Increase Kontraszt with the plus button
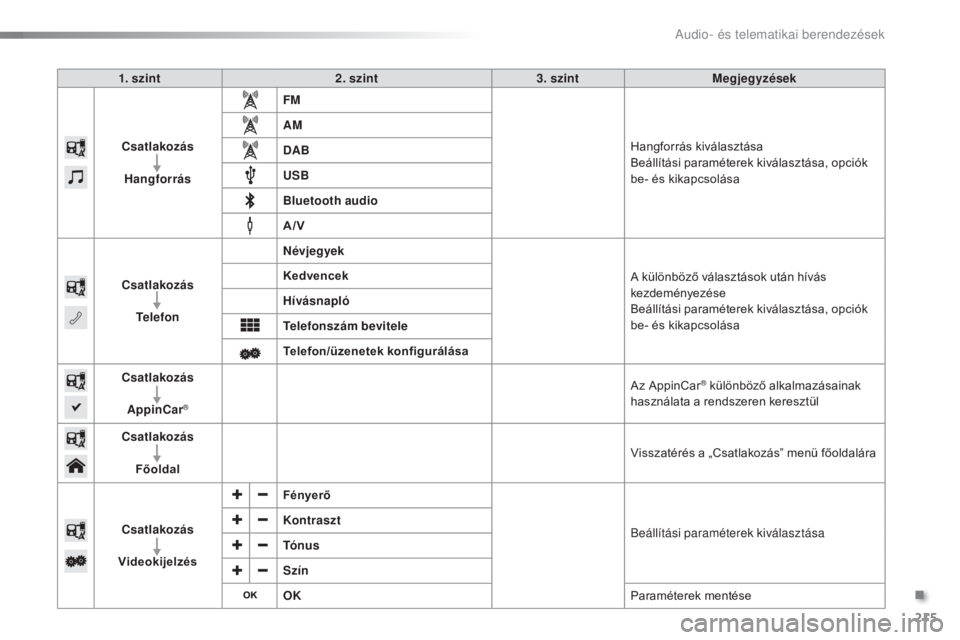The height and width of the screenshot is (640, 960). pyautogui.click(x=237, y=520)
